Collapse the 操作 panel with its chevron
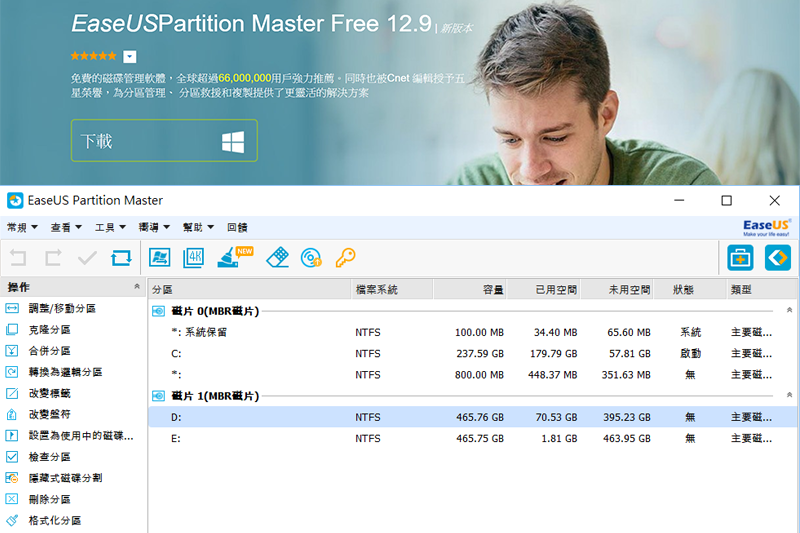Viewport: 800px width, 533px height. point(137,287)
